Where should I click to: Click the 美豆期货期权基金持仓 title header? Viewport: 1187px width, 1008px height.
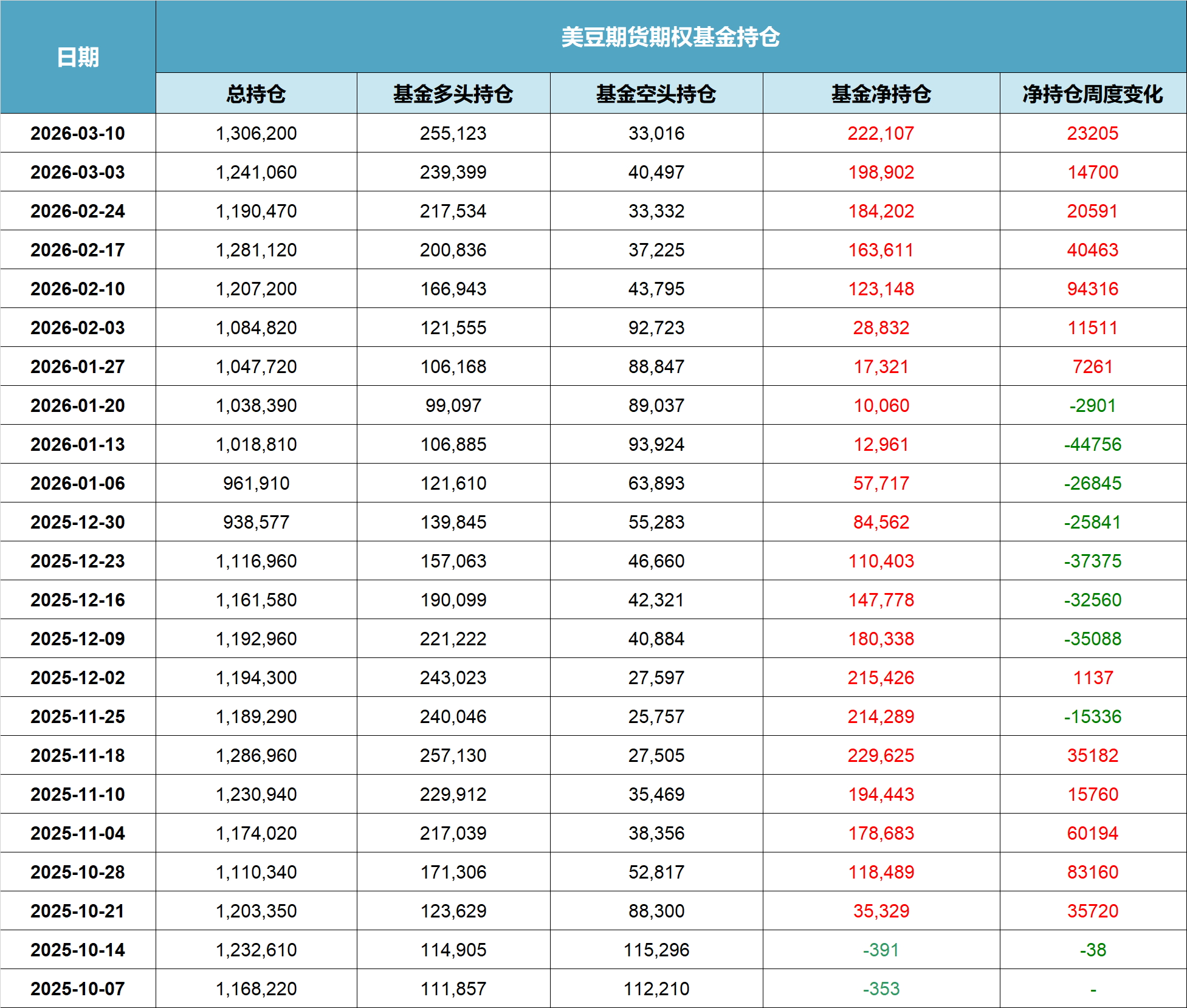670,37
